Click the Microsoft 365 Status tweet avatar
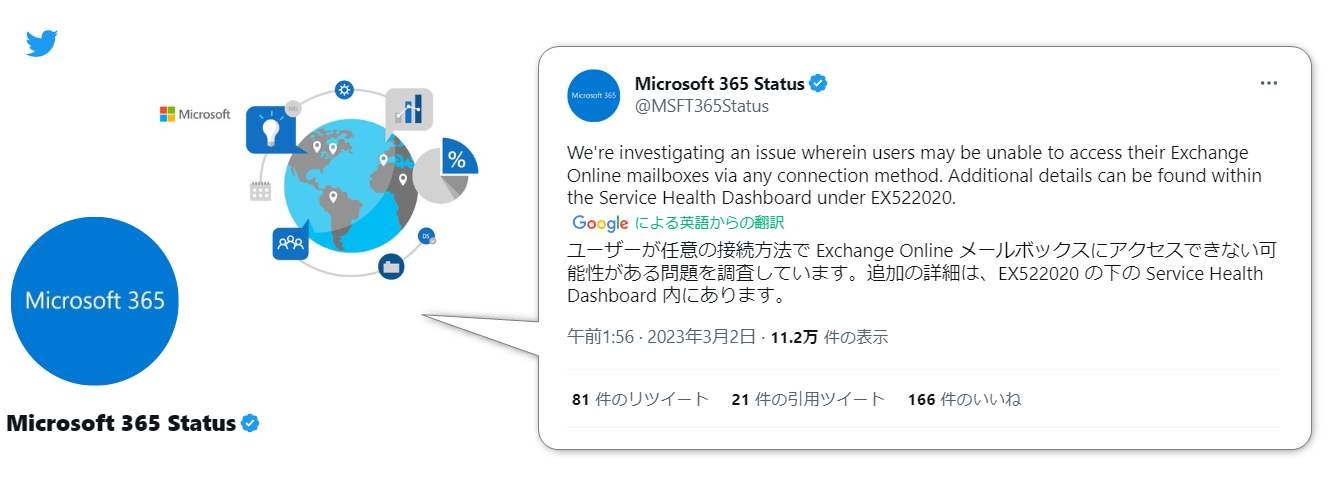 (x=594, y=96)
